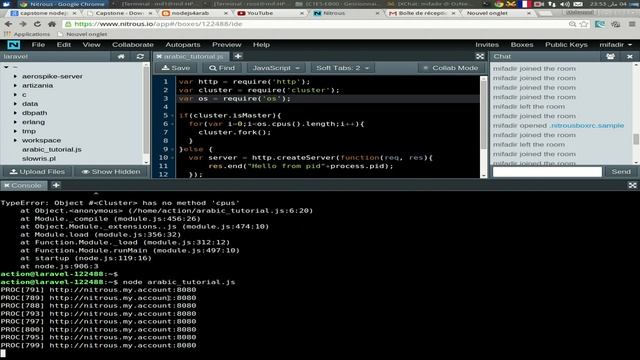Expand the tmp folder
Viewport: 640px width, 360px height.
[16, 131]
